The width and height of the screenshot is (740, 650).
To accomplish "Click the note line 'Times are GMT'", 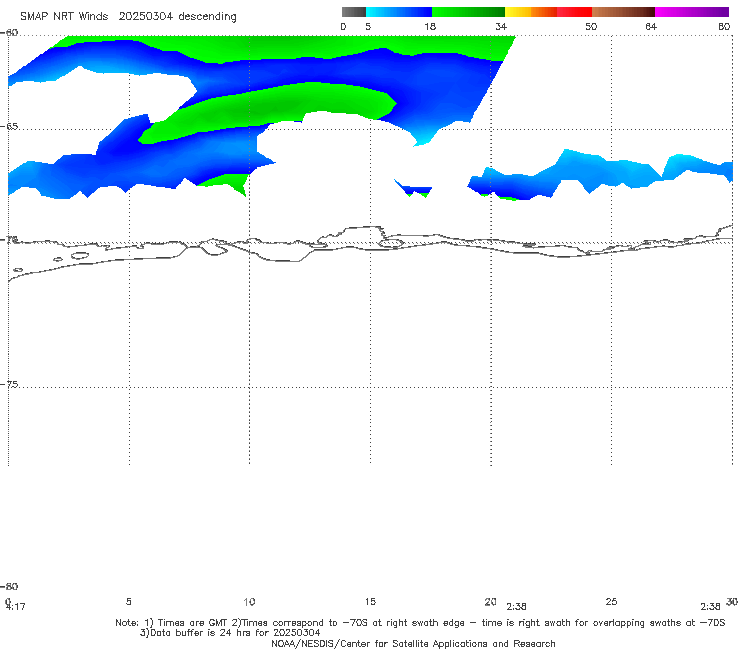I will [x=193, y=623].
